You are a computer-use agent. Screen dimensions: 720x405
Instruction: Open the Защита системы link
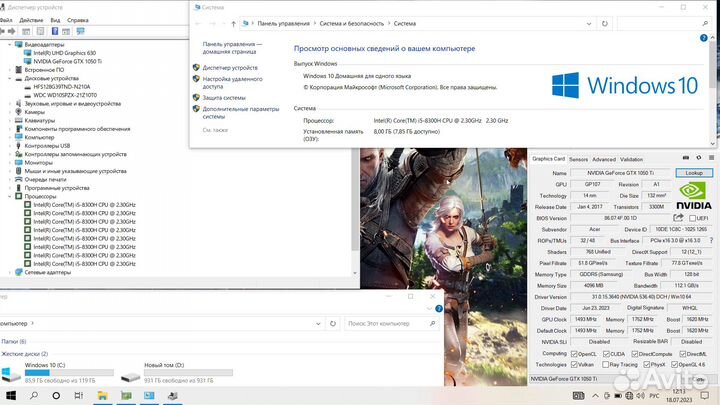click(224, 98)
